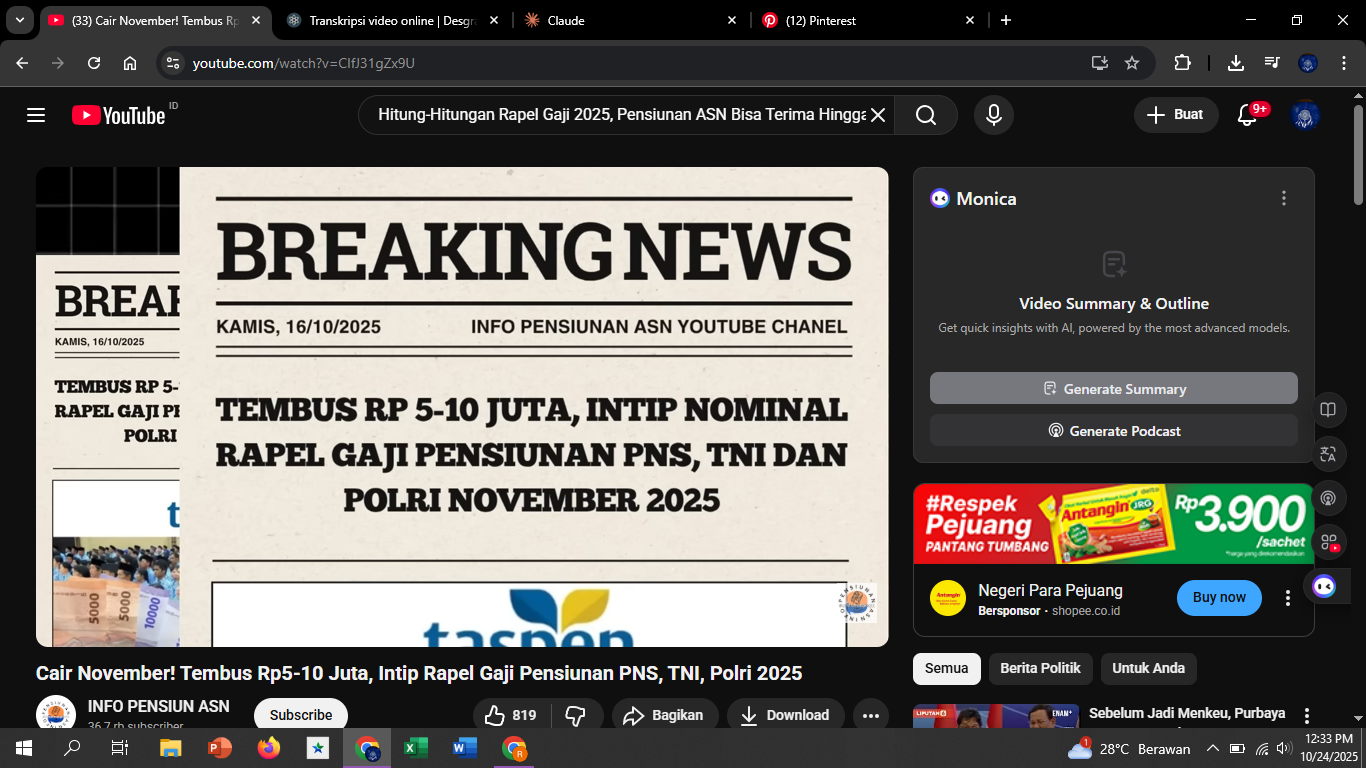
Task: Go to the YouTube home logo
Action: (118, 115)
